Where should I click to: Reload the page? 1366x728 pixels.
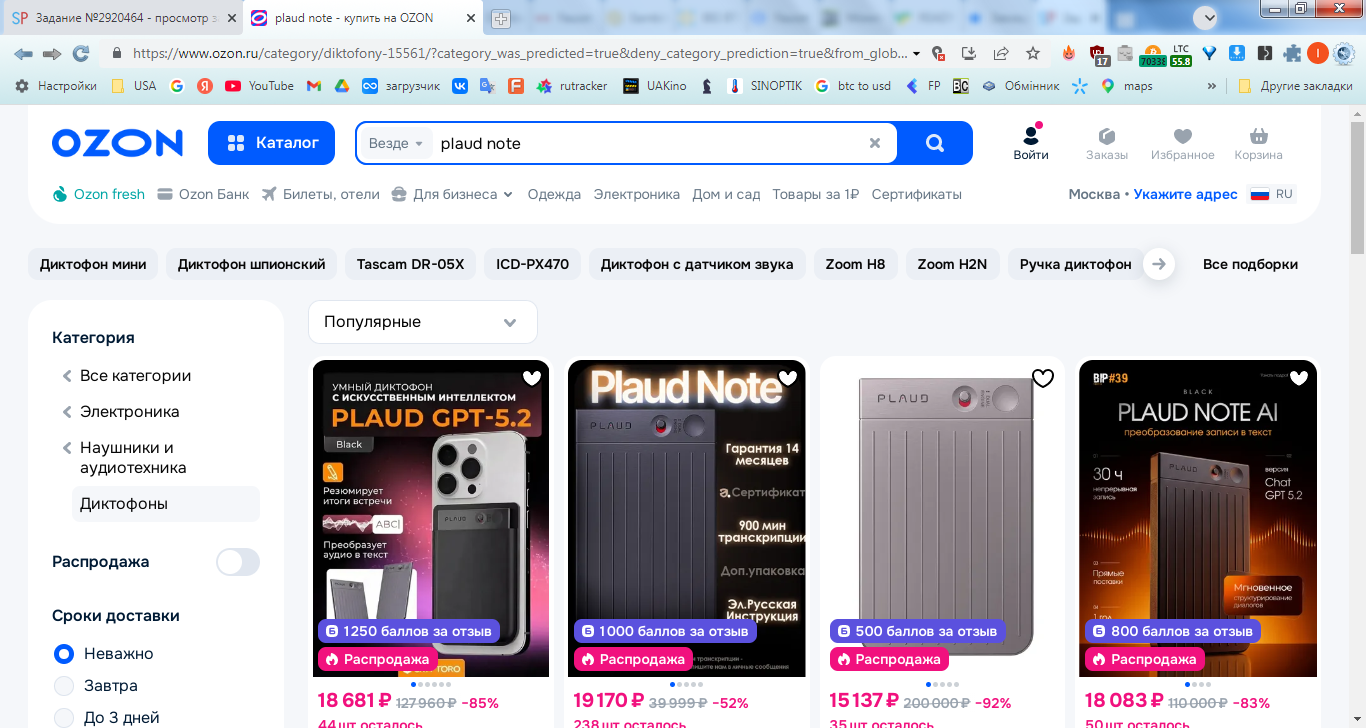pyautogui.click(x=81, y=54)
